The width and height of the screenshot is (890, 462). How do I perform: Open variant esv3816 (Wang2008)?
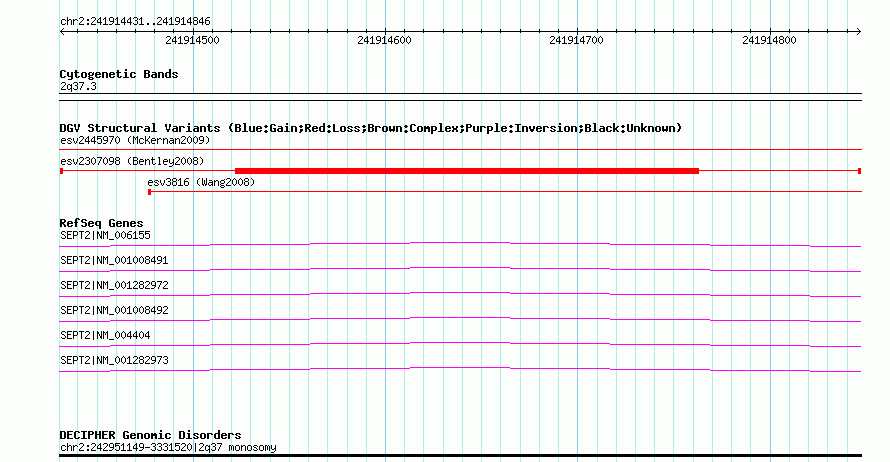[201, 182]
